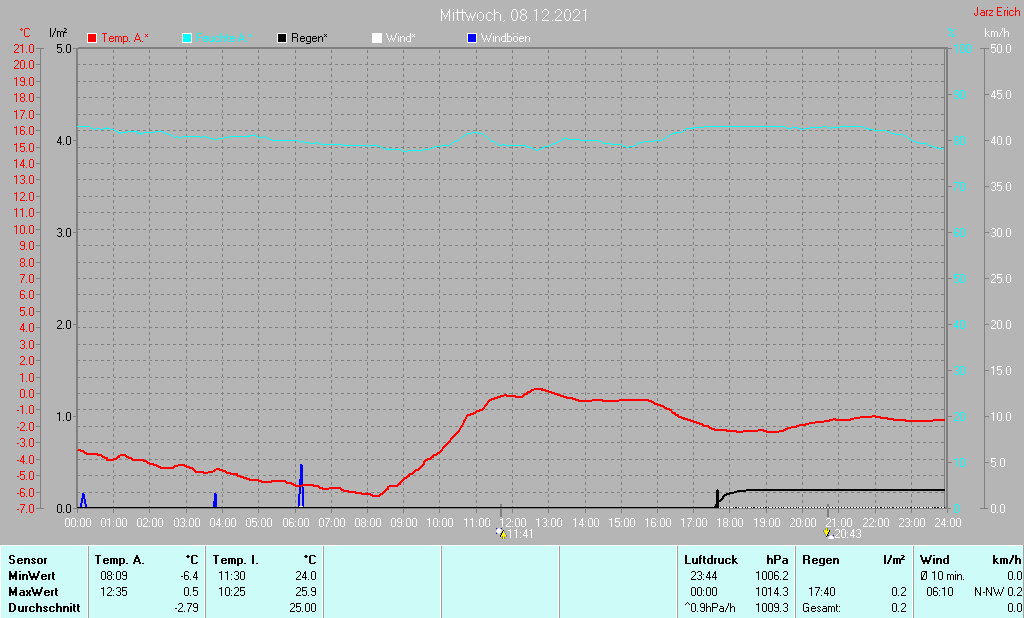
Task: Click the Gesamt: rain total label
Action: coord(821,608)
